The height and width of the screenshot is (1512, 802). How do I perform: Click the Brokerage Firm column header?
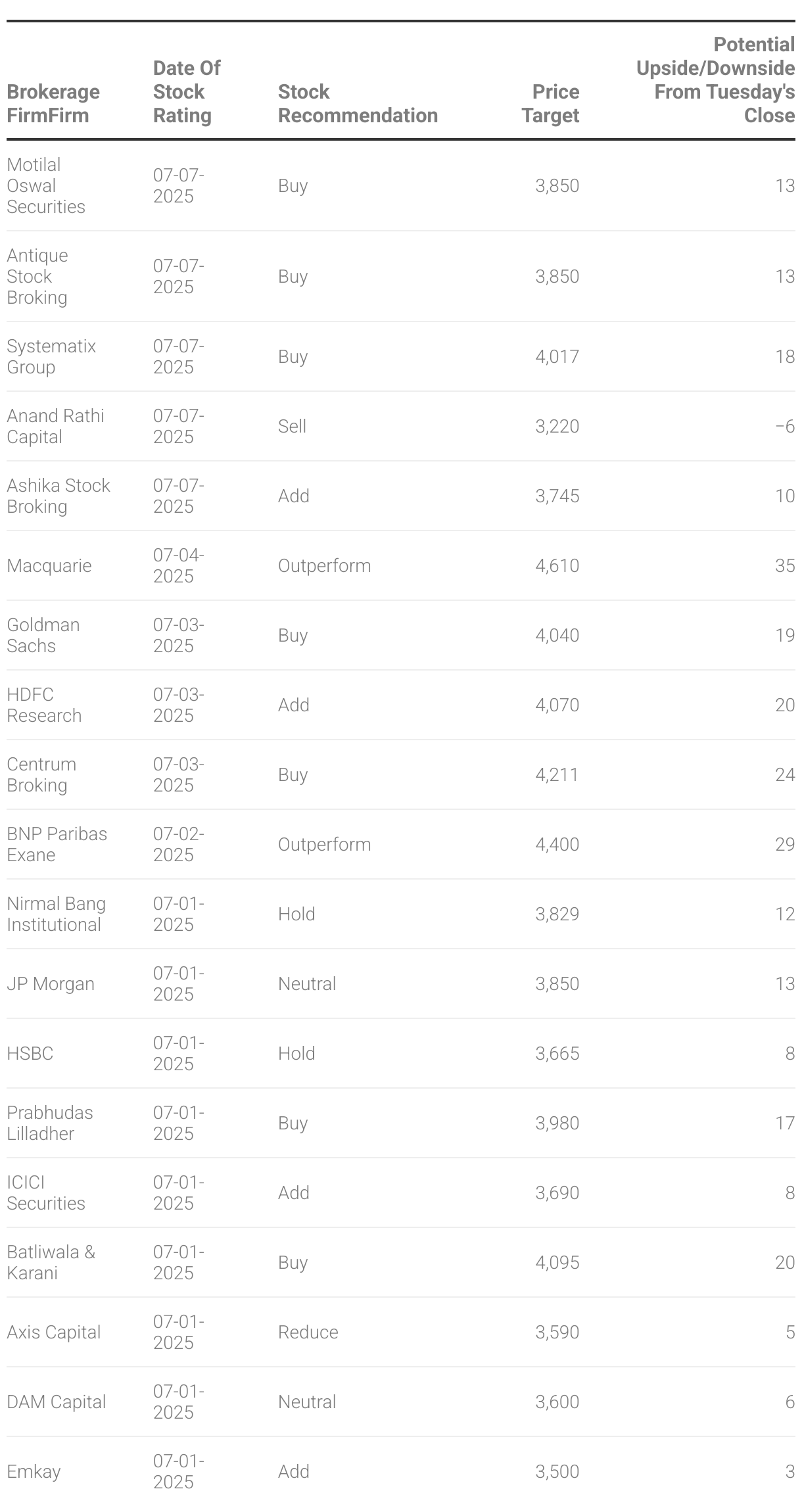[x=53, y=103]
